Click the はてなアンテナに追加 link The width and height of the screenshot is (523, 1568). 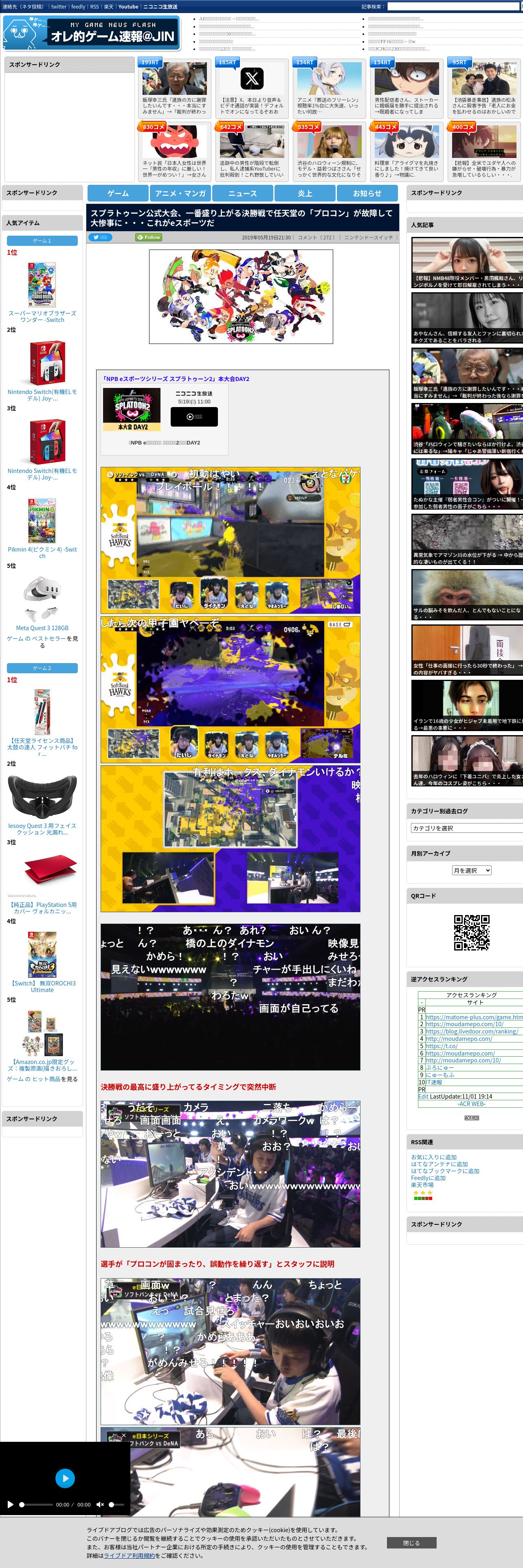439,1164
